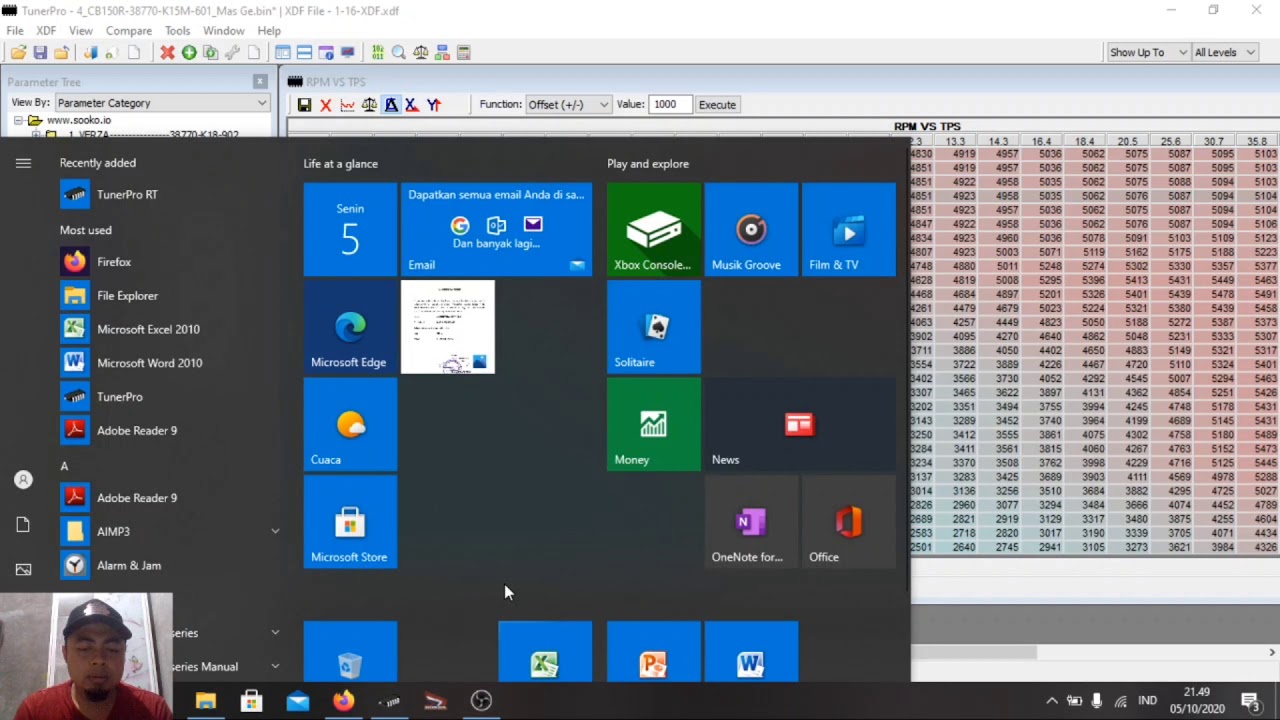Open the News tile
This screenshot has height=720, width=1280.
pyautogui.click(x=800, y=425)
